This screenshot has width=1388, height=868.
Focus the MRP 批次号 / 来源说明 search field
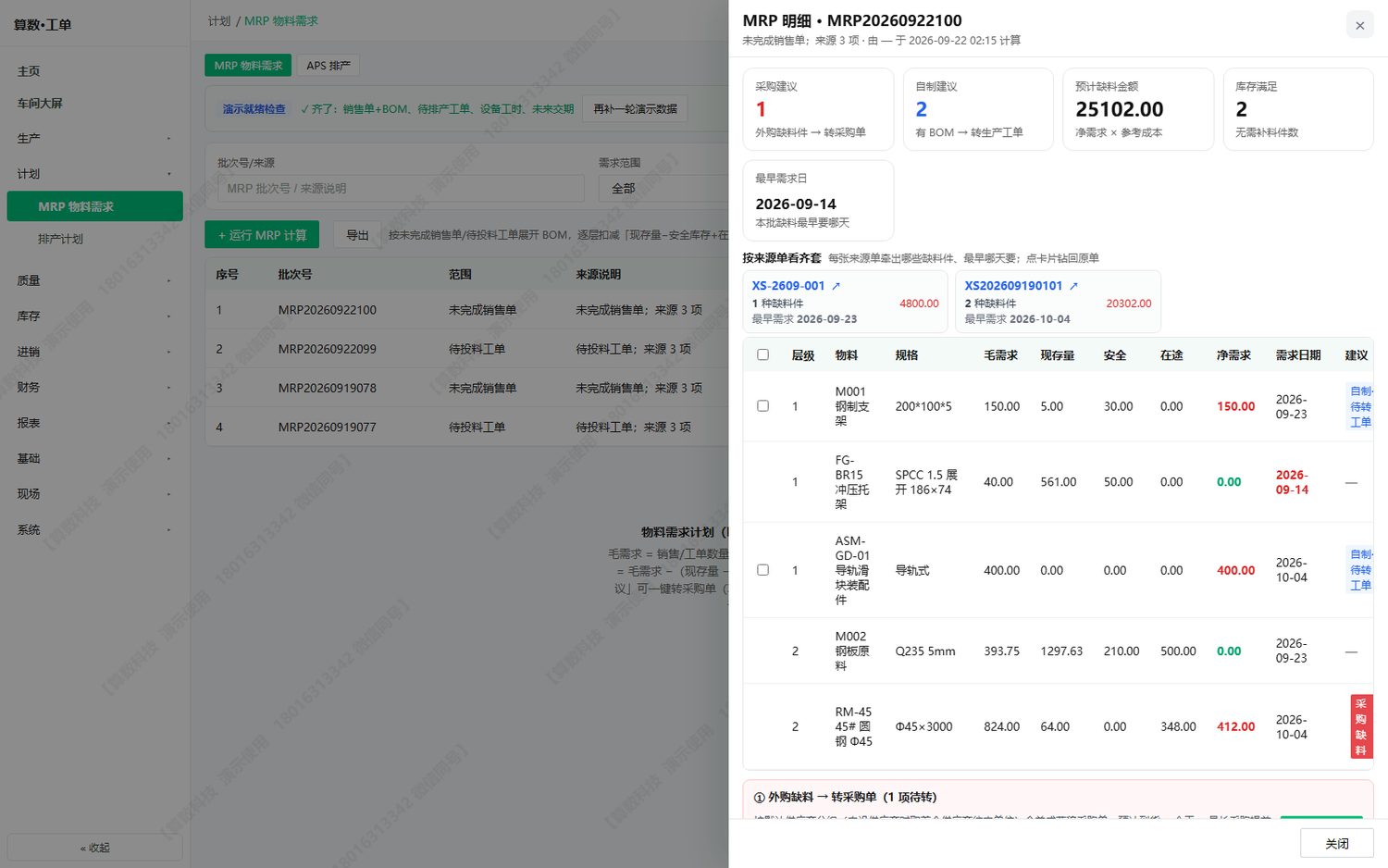pyautogui.click(x=401, y=189)
